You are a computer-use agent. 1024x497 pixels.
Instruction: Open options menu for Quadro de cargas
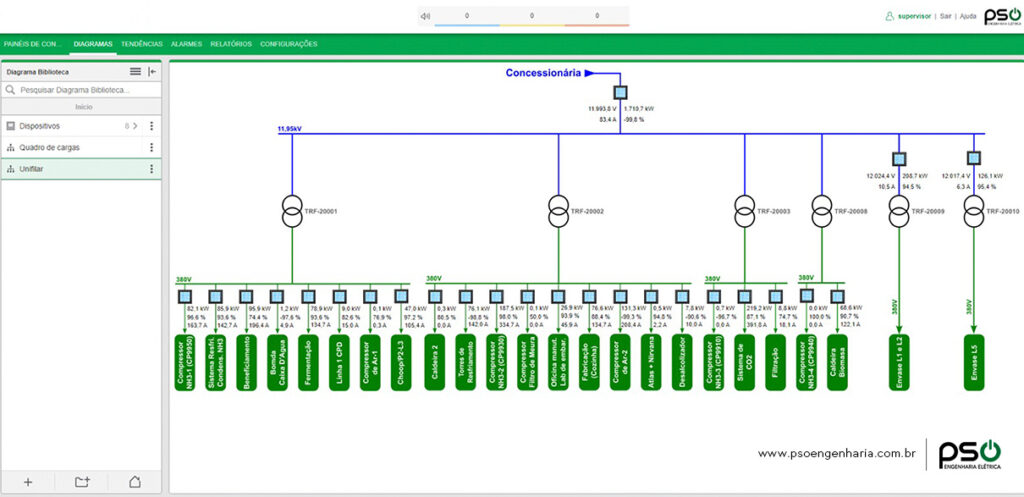click(152, 148)
